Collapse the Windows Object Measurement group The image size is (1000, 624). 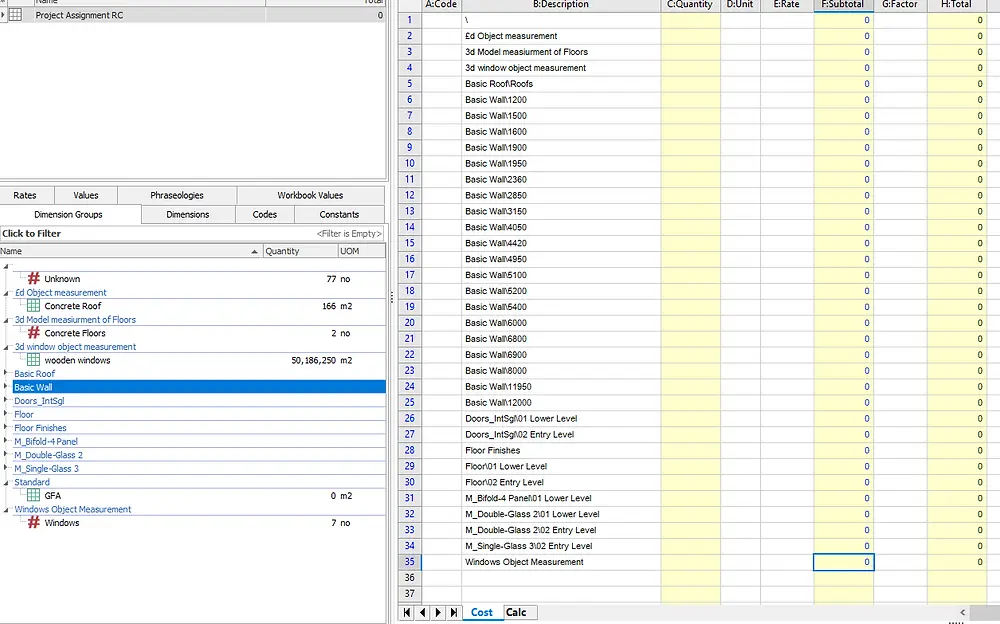[5, 509]
